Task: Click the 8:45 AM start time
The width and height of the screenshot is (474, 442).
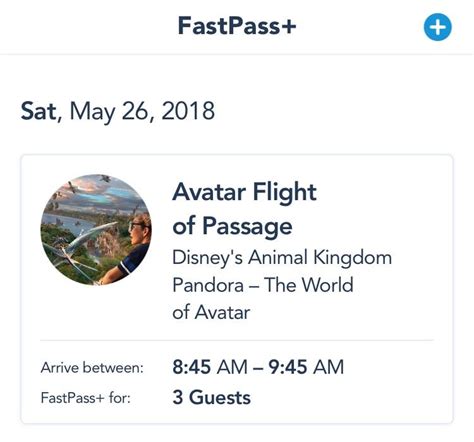Action: click(210, 367)
